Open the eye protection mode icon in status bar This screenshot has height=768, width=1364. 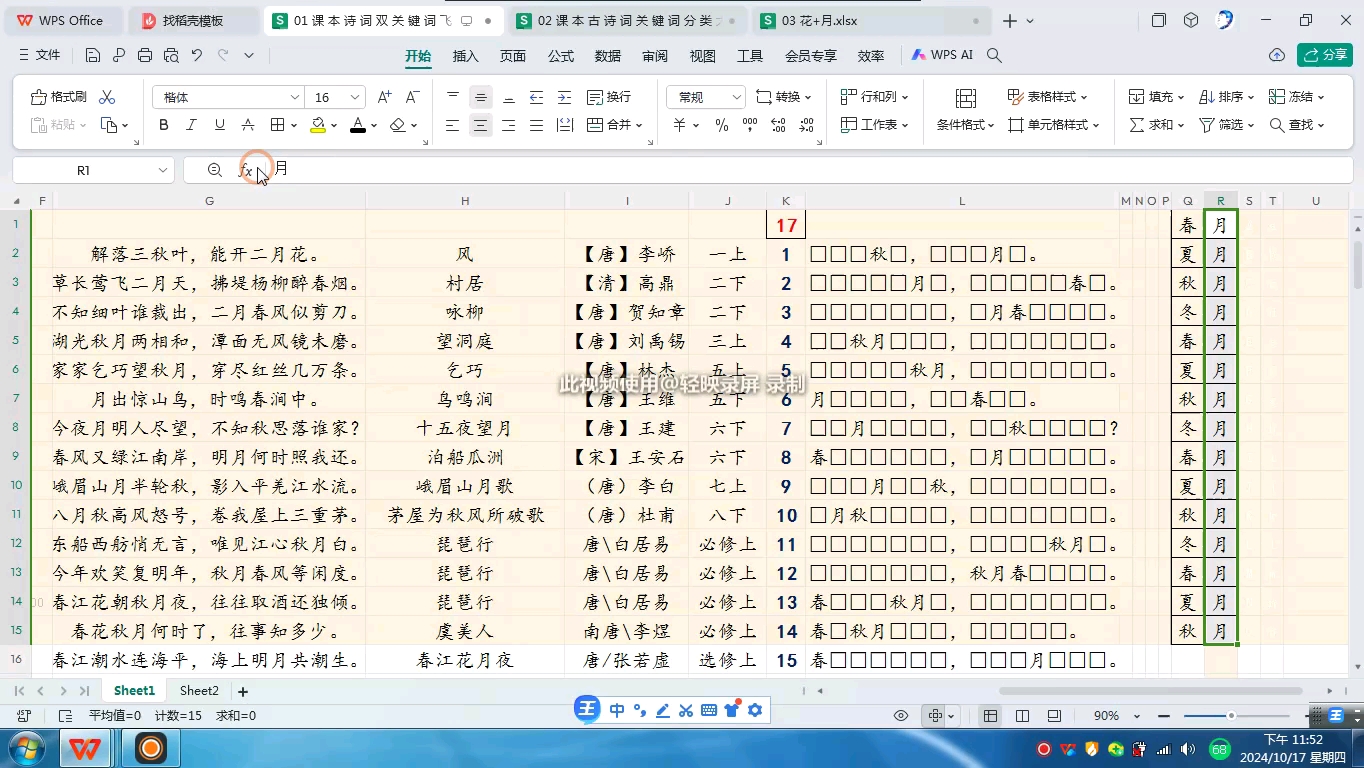coord(901,716)
